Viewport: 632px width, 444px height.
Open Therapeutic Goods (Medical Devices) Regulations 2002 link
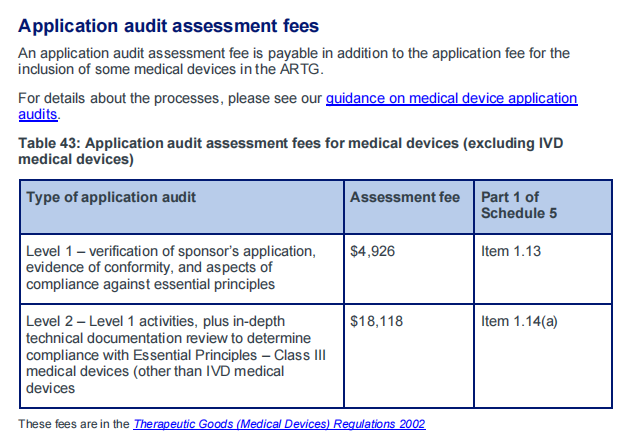(x=279, y=424)
